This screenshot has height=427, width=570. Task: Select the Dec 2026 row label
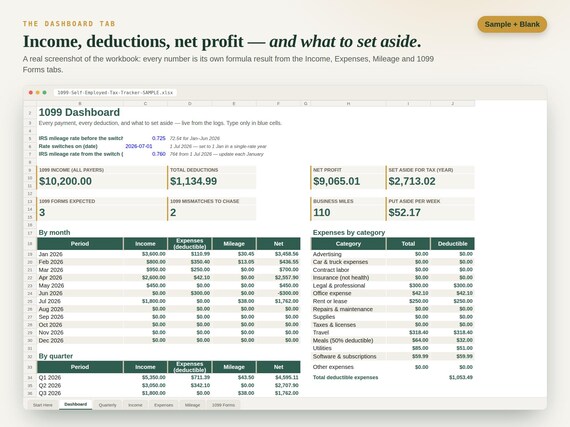tap(51, 341)
